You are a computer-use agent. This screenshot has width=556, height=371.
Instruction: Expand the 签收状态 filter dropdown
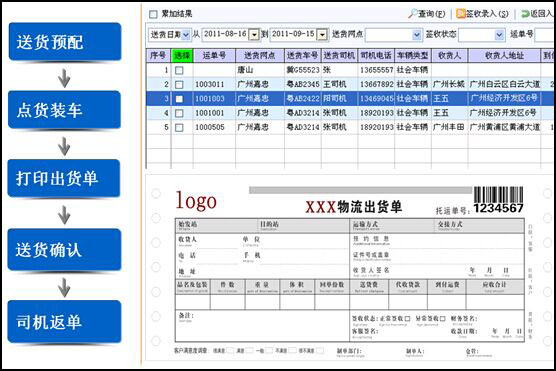[x=499, y=35]
